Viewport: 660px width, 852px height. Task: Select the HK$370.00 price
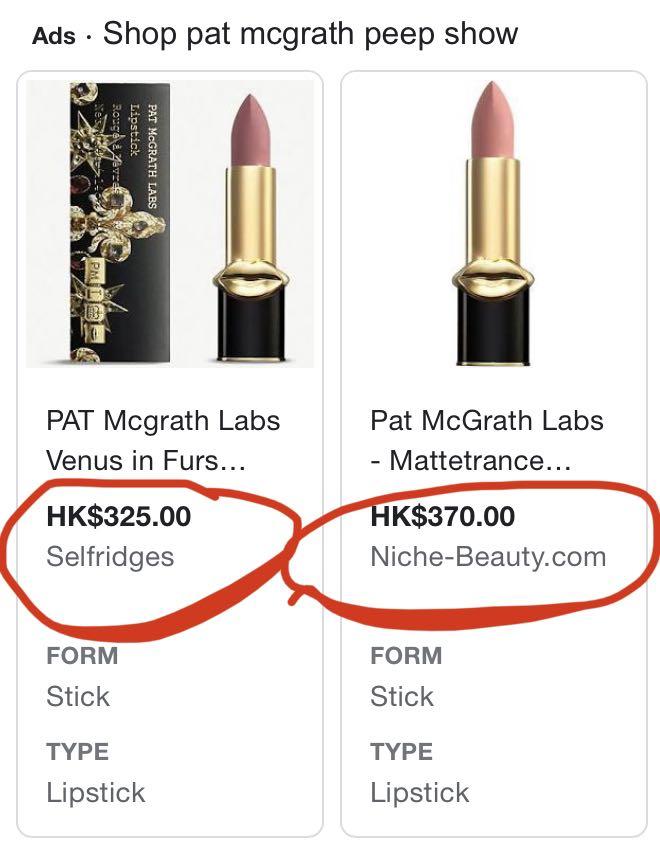[x=443, y=516]
